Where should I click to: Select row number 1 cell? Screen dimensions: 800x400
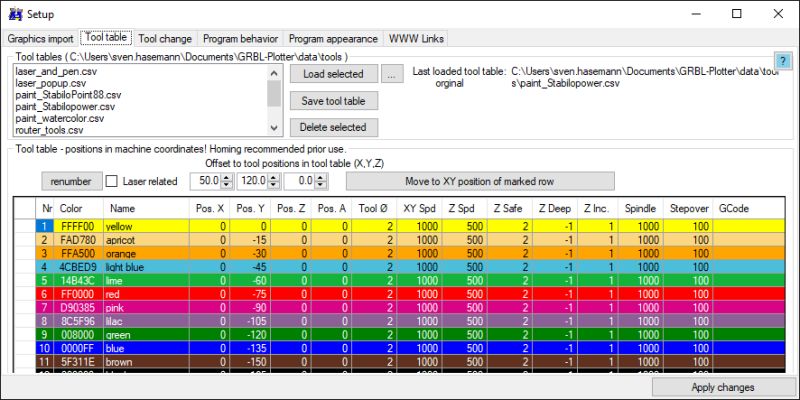(x=45, y=226)
